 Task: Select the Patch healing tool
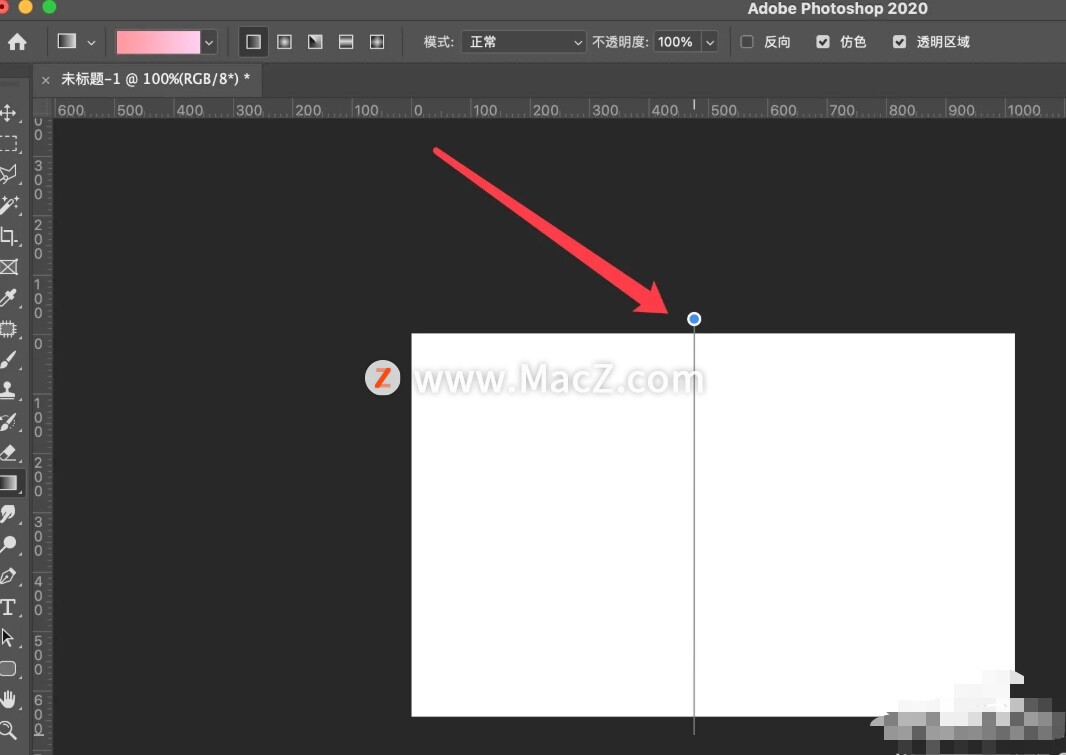[x=9, y=329]
